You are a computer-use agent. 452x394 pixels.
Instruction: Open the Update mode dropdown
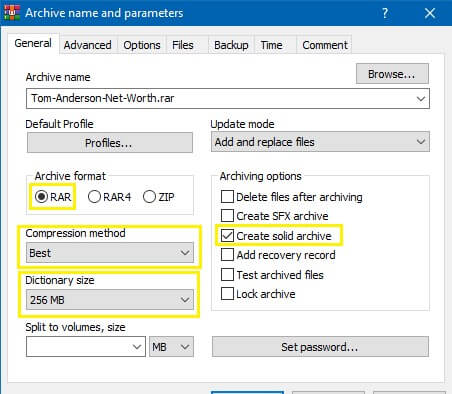pos(320,142)
